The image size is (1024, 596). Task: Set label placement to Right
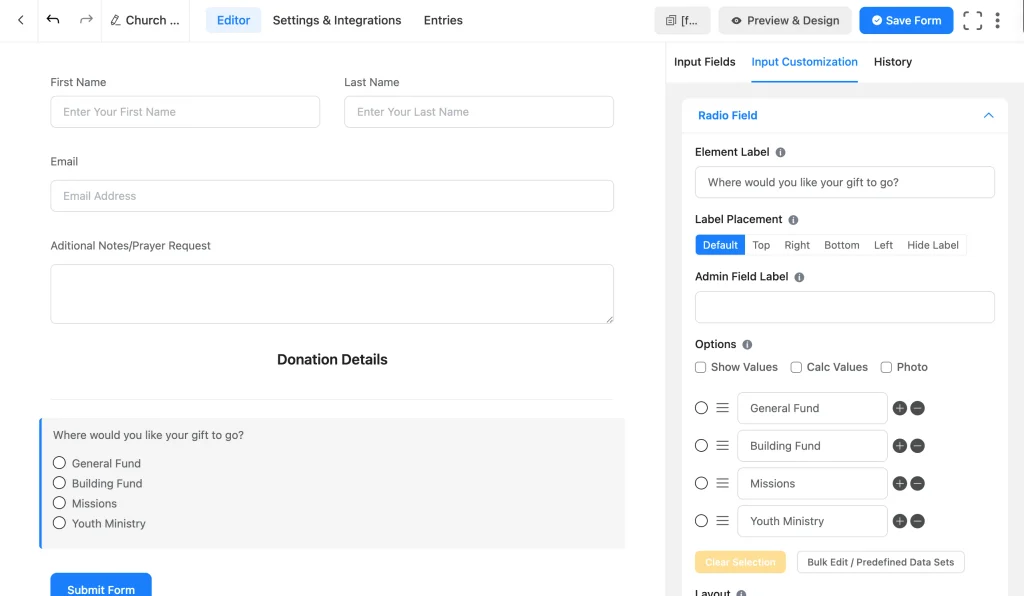tap(797, 245)
